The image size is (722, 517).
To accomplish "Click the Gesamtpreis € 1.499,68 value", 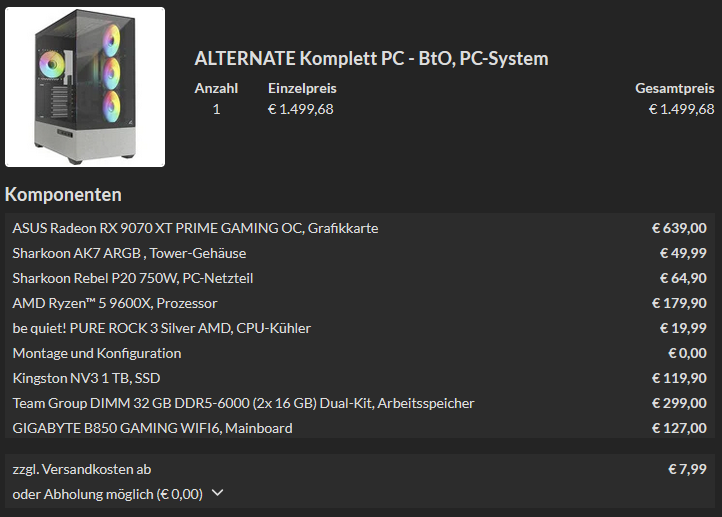I will pos(681,109).
